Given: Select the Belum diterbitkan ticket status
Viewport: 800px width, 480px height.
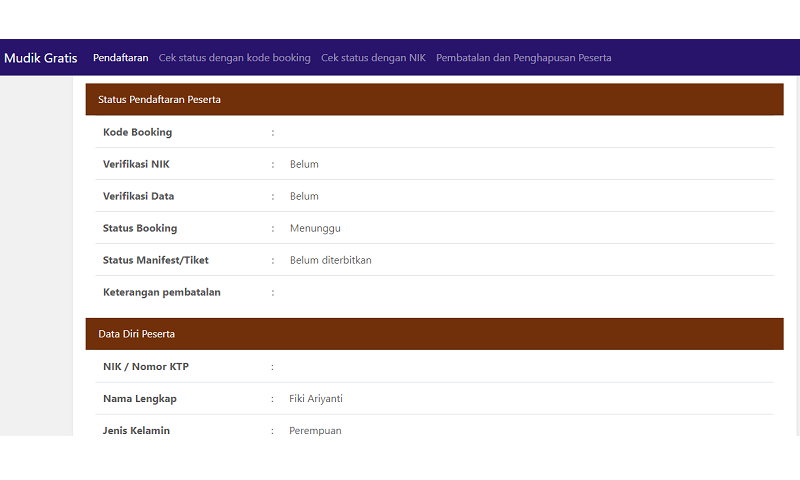Looking at the screenshot, I should pyautogui.click(x=330, y=260).
